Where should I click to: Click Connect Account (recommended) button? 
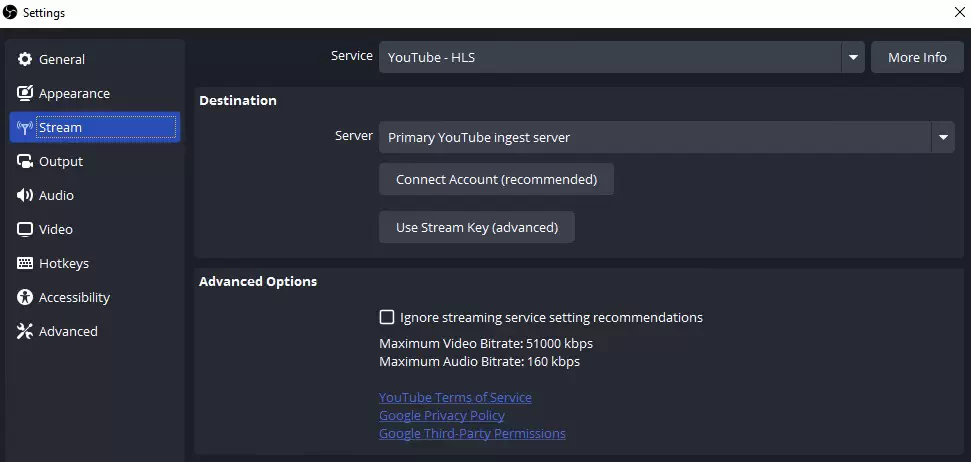pyautogui.click(x=497, y=180)
